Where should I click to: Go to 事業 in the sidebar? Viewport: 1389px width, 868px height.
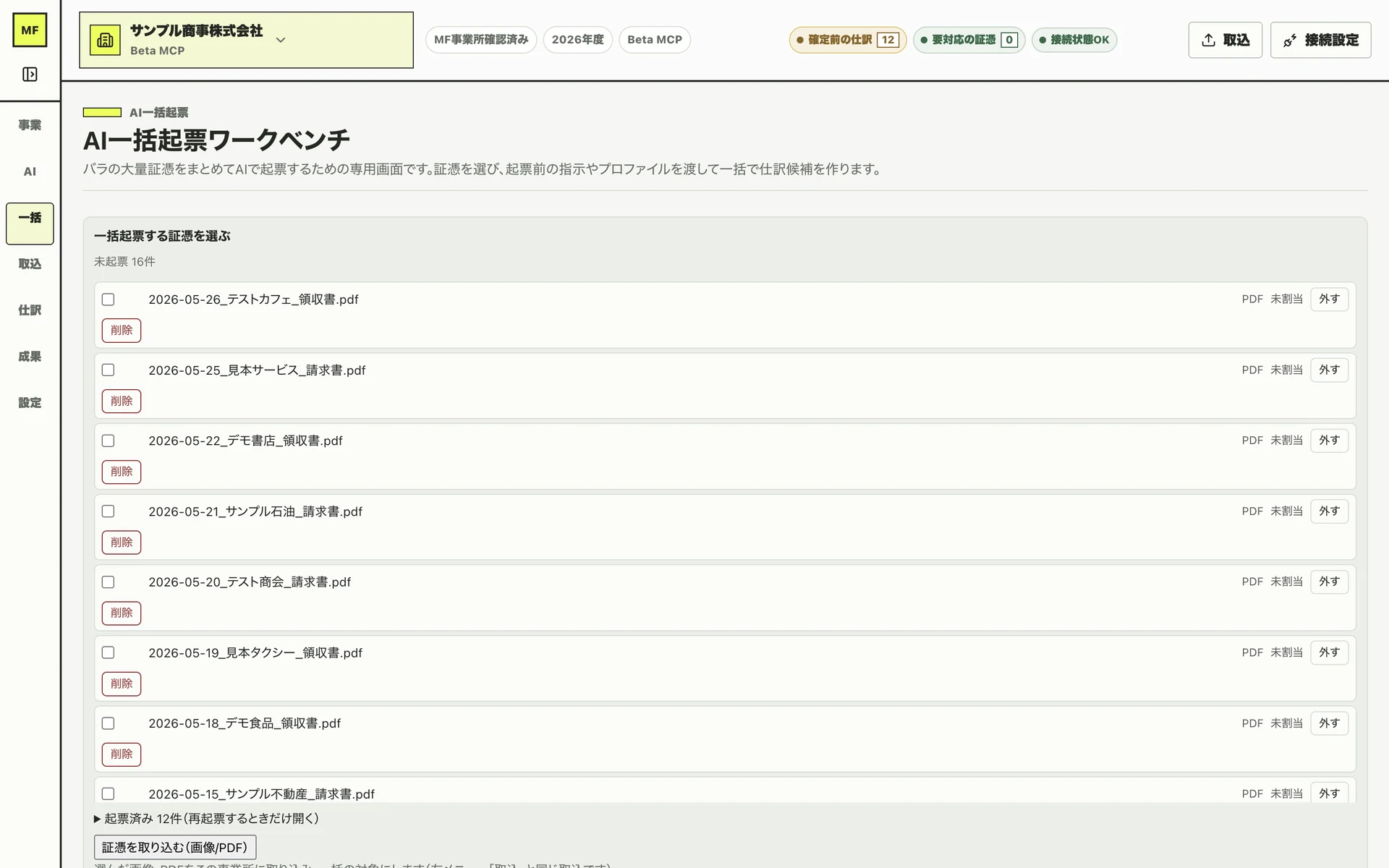pos(30,125)
